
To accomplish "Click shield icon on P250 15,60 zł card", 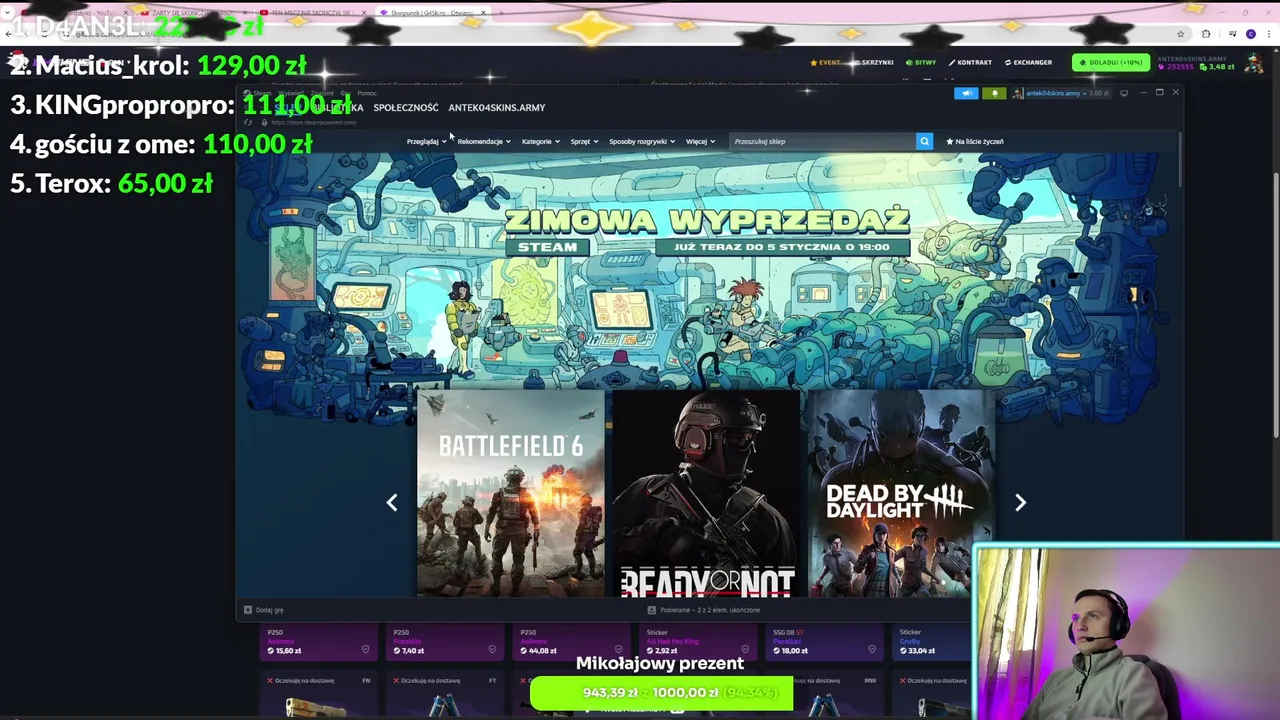I will coord(365,650).
